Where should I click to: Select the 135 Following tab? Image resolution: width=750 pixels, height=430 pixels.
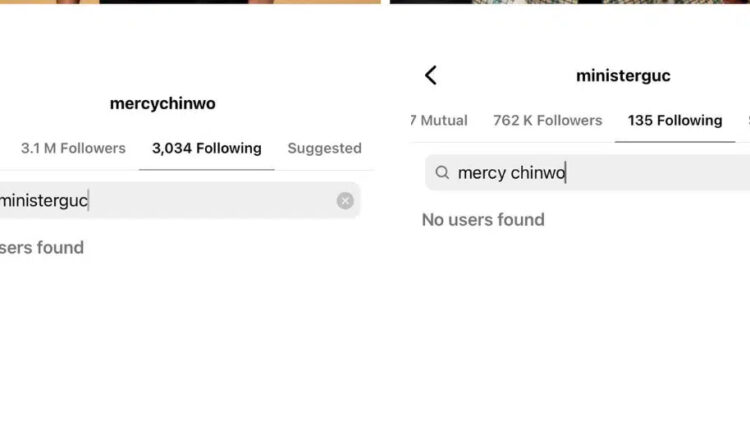674,120
